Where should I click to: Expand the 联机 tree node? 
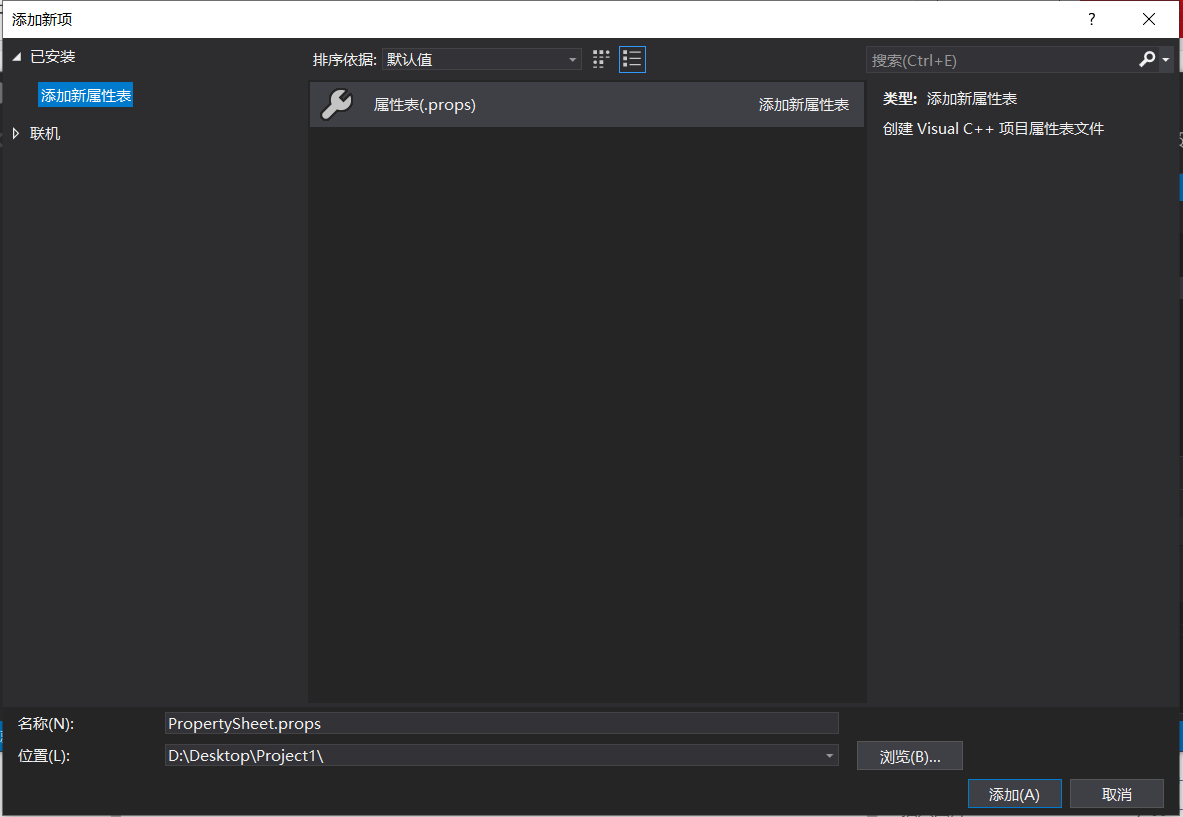(16, 134)
